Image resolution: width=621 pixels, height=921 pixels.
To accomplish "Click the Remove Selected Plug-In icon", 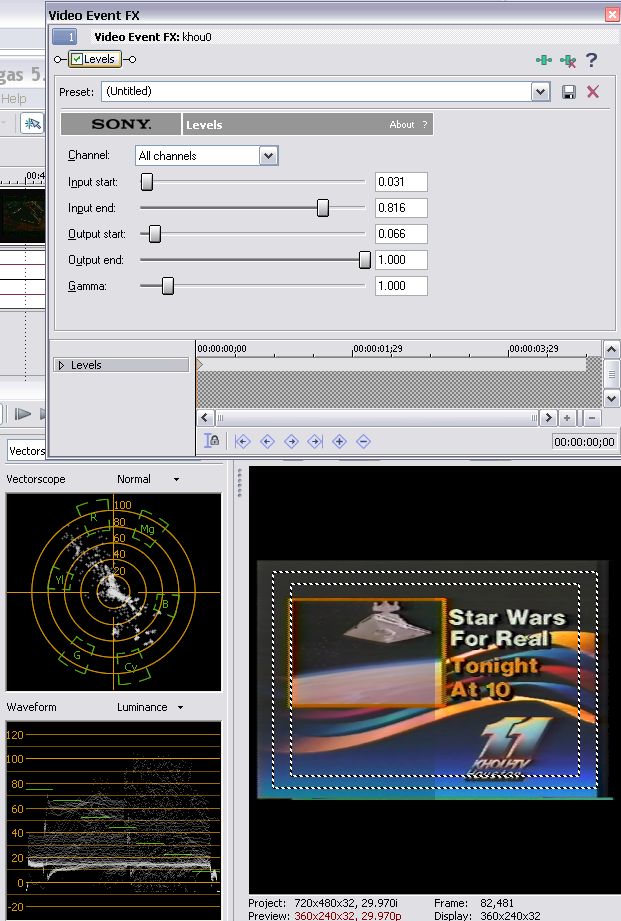I will [568, 60].
